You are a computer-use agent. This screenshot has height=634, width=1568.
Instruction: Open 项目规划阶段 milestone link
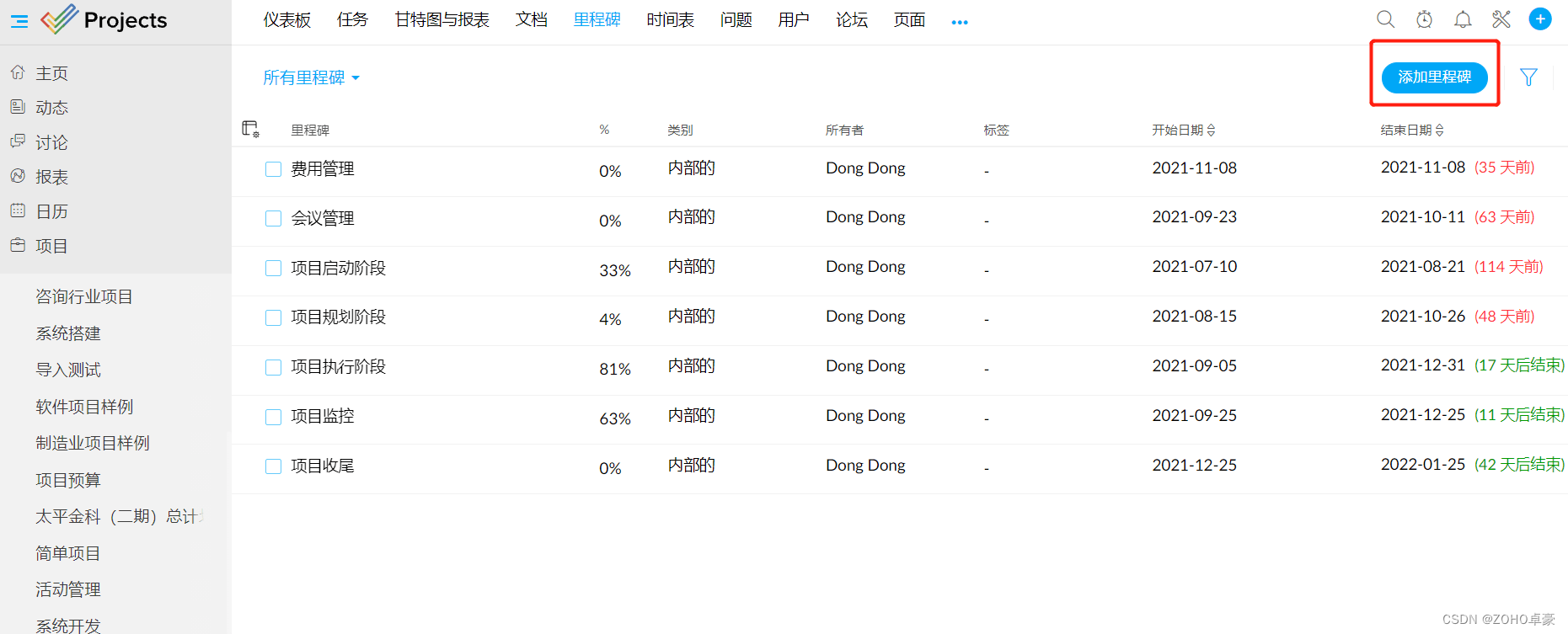click(x=339, y=317)
